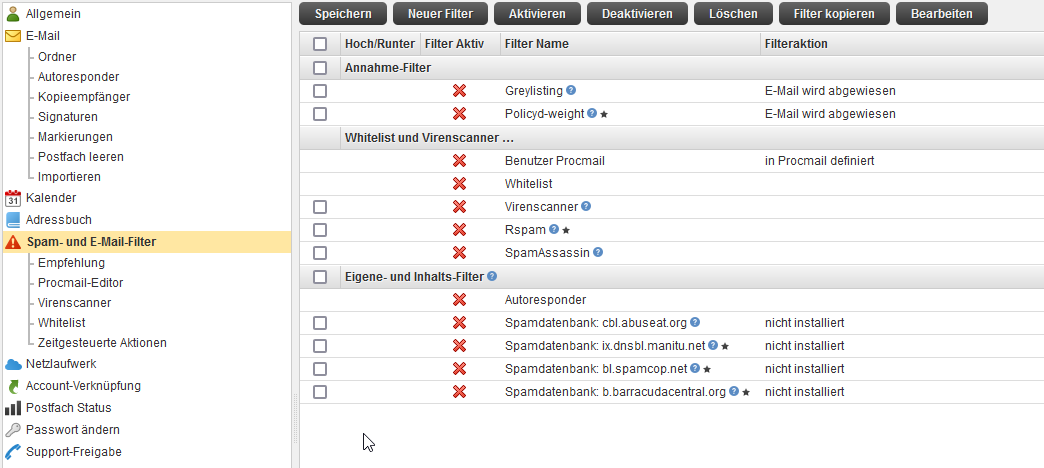This screenshot has height=468, width=1044.
Task: Check the Annahme-Filter group checkbox
Action: tap(320, 67)
